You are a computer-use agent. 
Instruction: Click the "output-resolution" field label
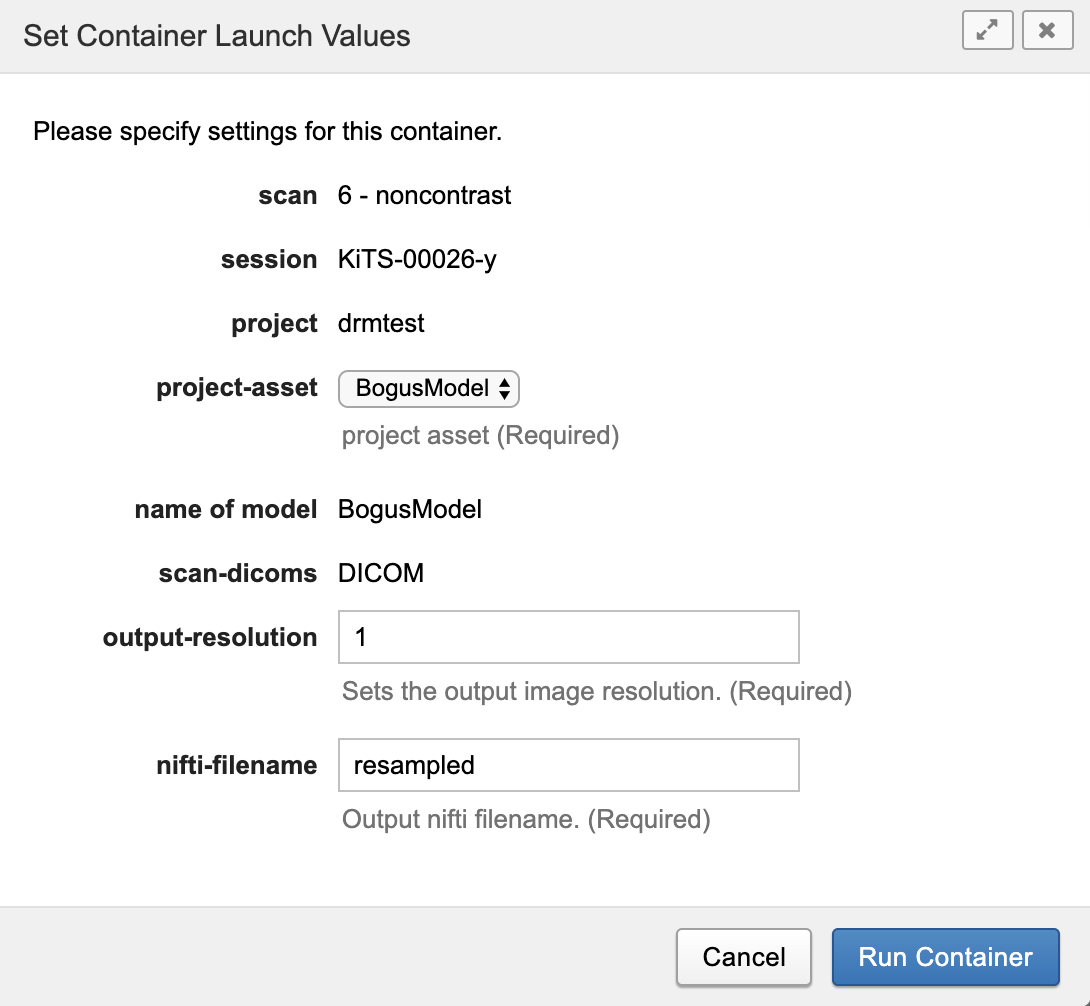tap(210, 638)
